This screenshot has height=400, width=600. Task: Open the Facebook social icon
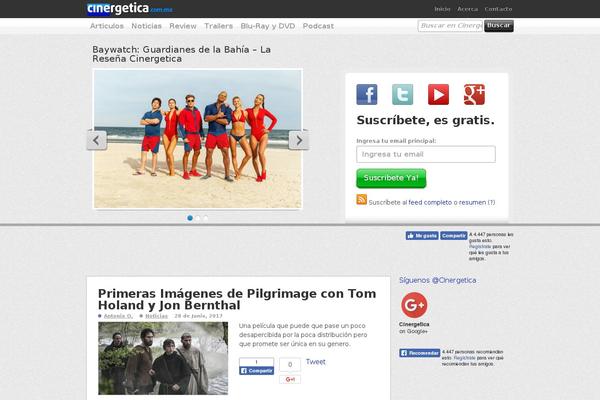tap(367, 95)
